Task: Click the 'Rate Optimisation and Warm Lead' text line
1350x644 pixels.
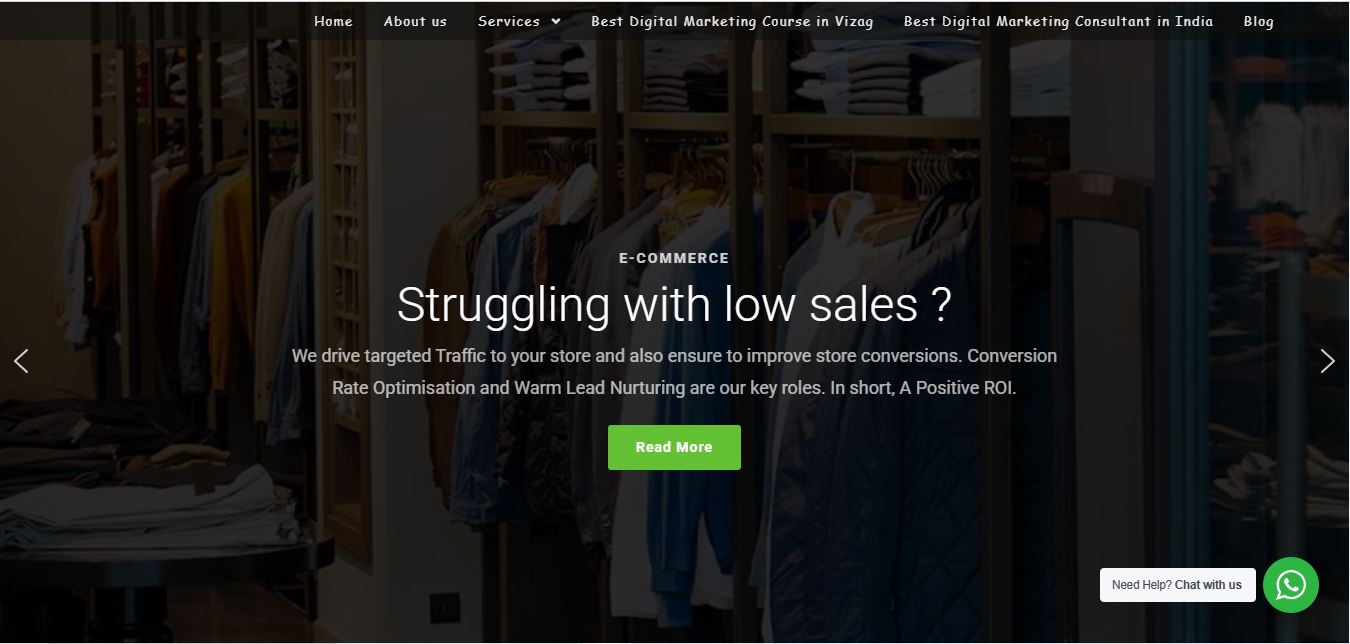Action: [674, 388]
